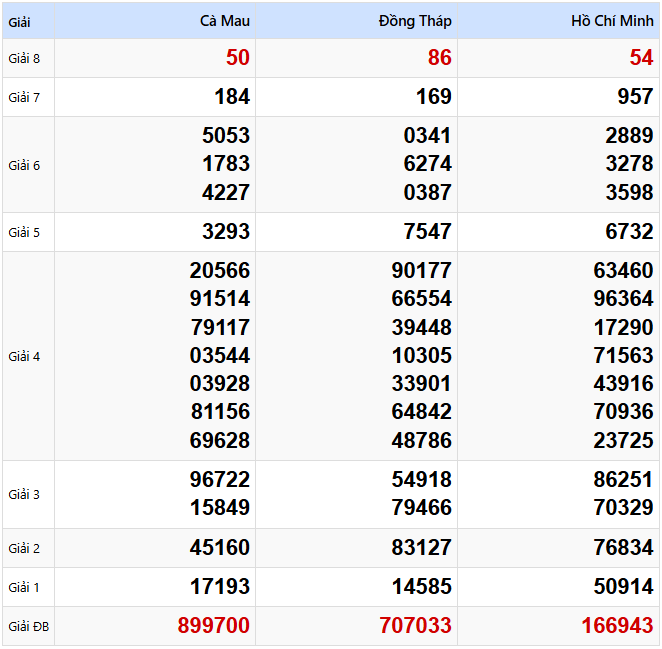Click the Giải 4 number 20566
The height and width of the screenshot is (649, 662).
220,270
